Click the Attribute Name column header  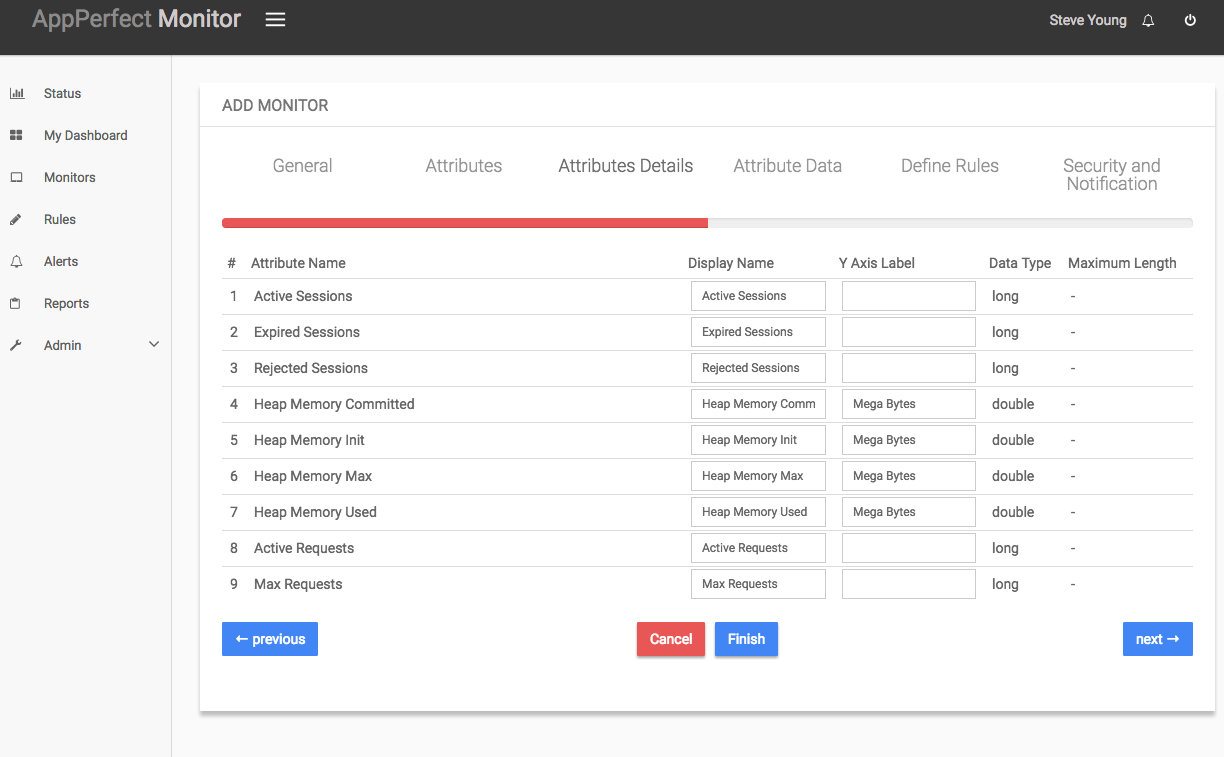pyautogui.click(x=298, y=263)
